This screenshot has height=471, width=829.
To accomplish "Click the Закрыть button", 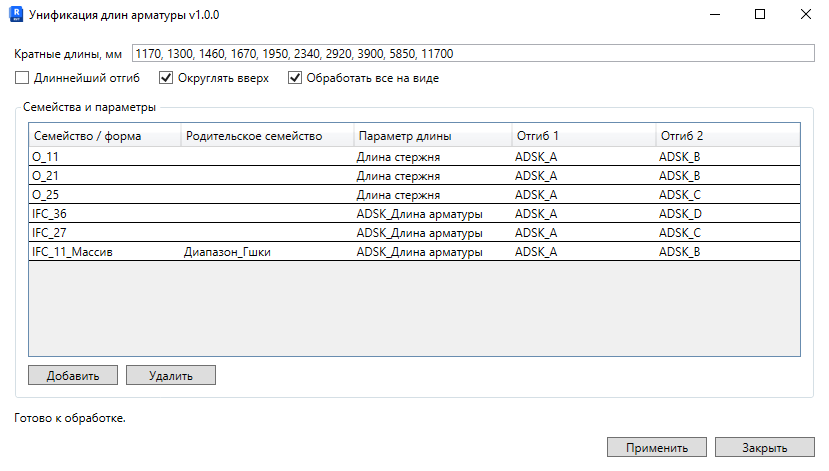I will click(x=764, y=447).
